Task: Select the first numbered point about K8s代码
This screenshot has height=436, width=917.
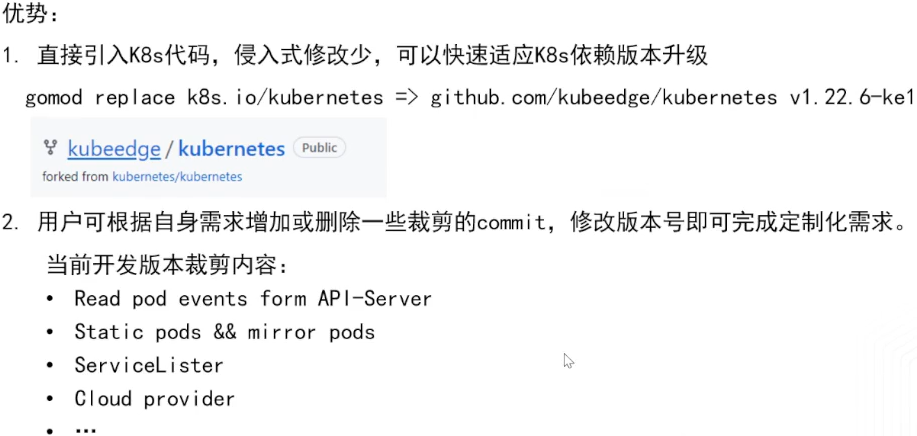Action: (368, 56)
